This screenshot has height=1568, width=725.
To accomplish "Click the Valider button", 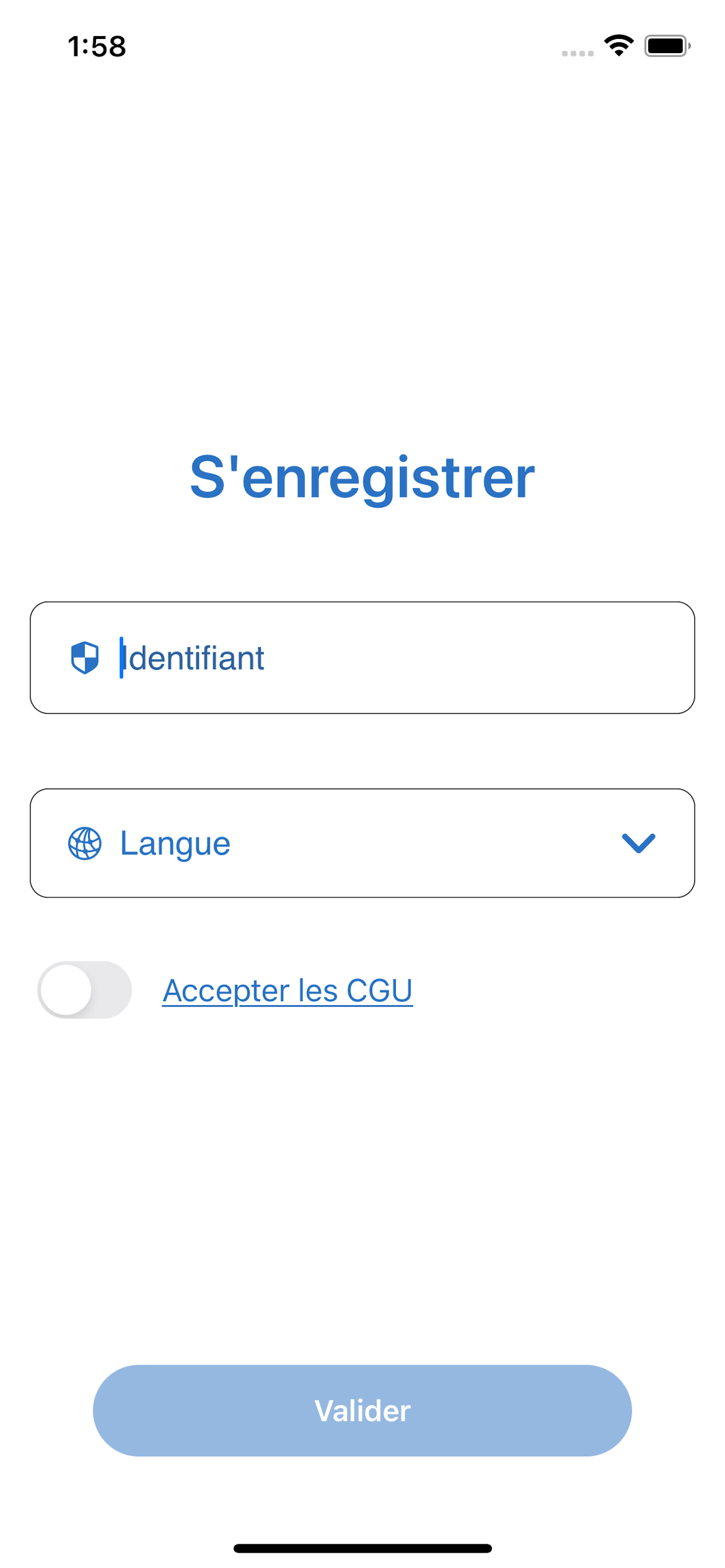I will (362, 1410).
